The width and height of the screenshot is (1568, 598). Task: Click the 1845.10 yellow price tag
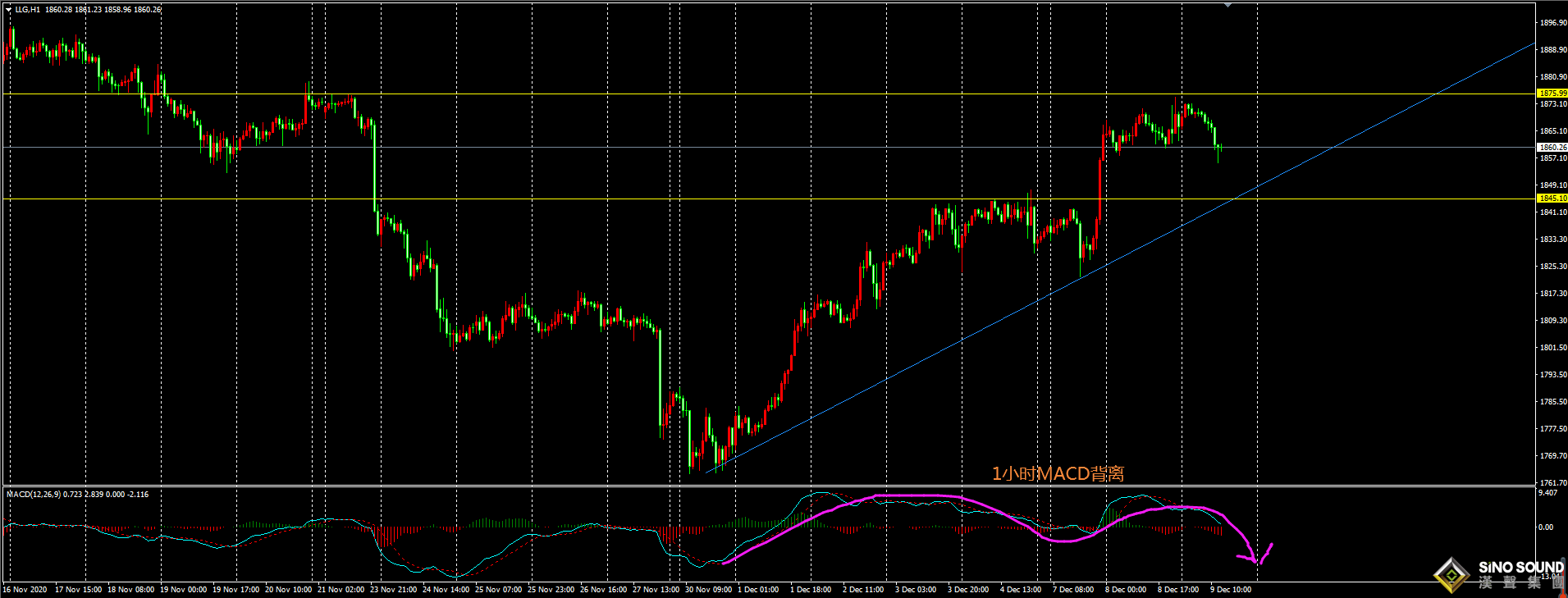click(x=1552, y=199)
